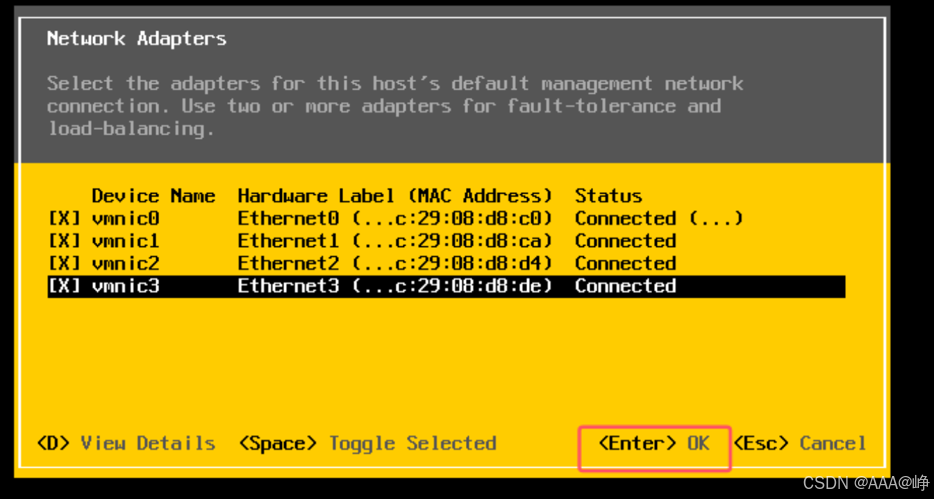Click the Esc Cancel option

799,444
